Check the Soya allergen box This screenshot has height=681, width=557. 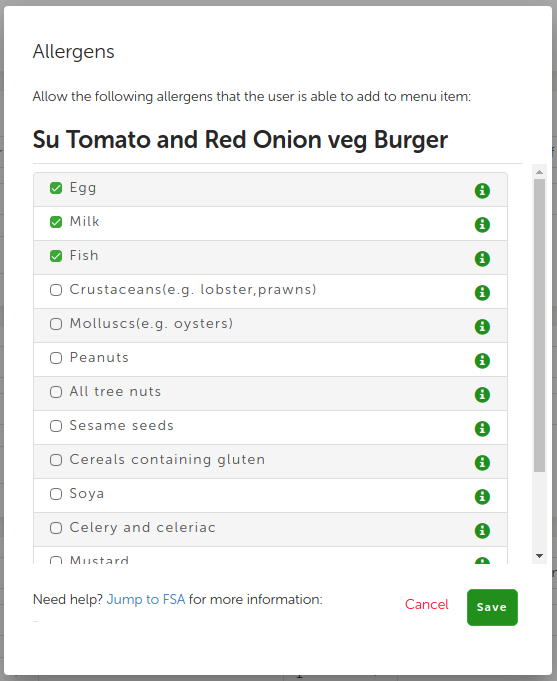(x=56, y=494)
